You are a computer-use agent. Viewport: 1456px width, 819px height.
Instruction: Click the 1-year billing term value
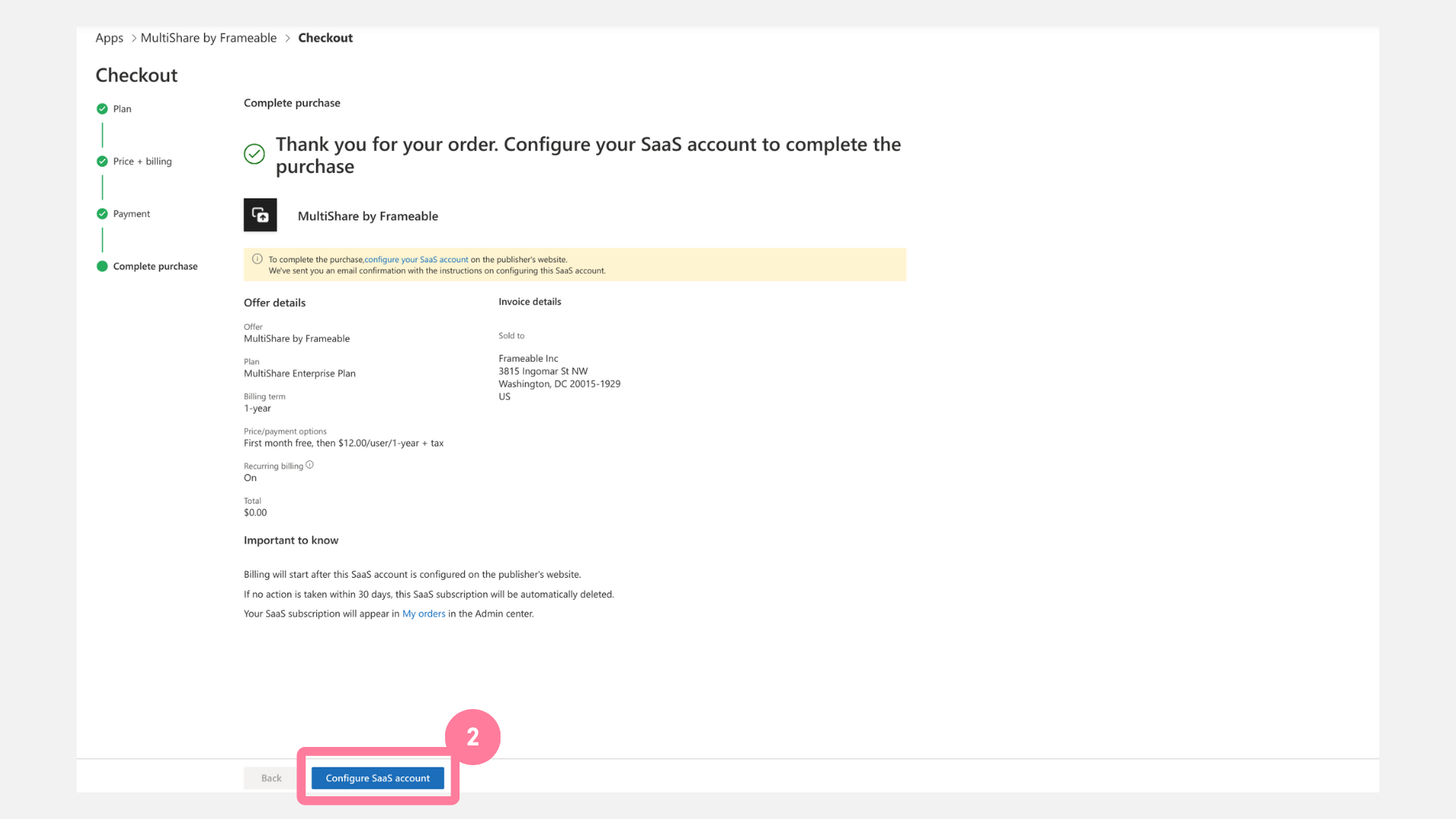coord(257,409)
